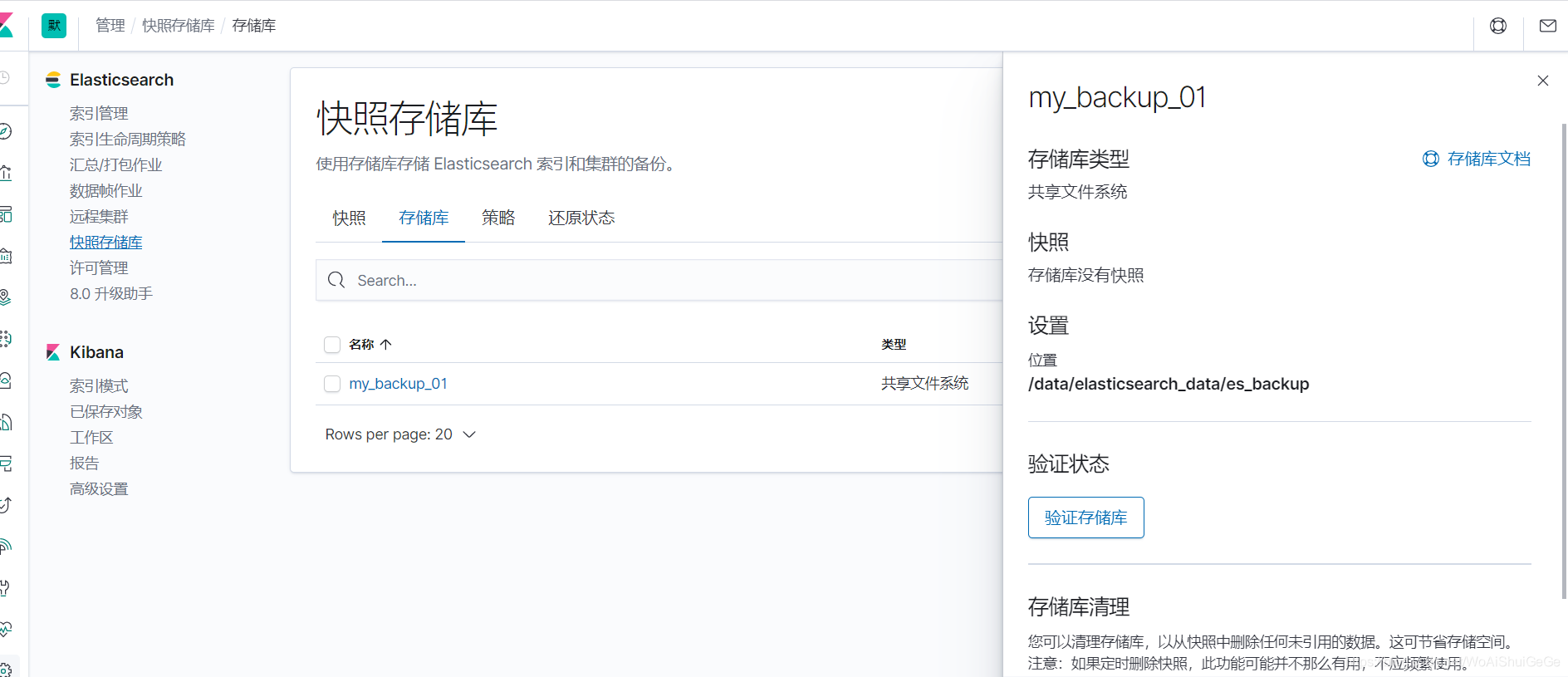Focus the Search... input field
This screenshot has height=677, width=1568.
[659, 280]
